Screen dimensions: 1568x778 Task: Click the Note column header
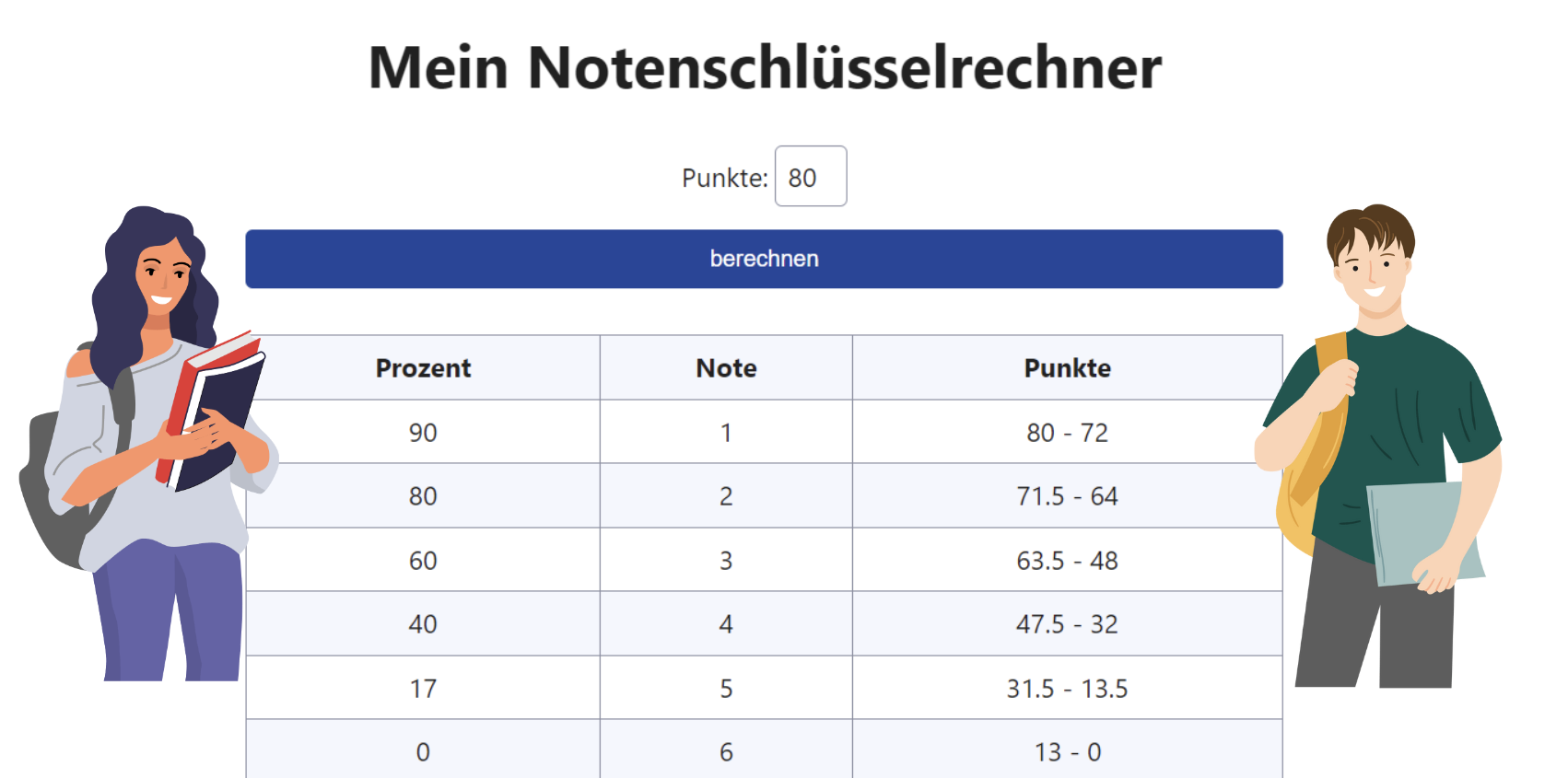726,367
